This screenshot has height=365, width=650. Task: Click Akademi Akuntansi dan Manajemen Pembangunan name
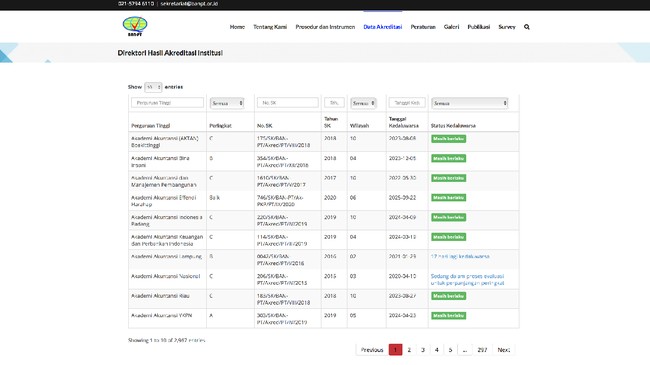click(x=163, y=181)
